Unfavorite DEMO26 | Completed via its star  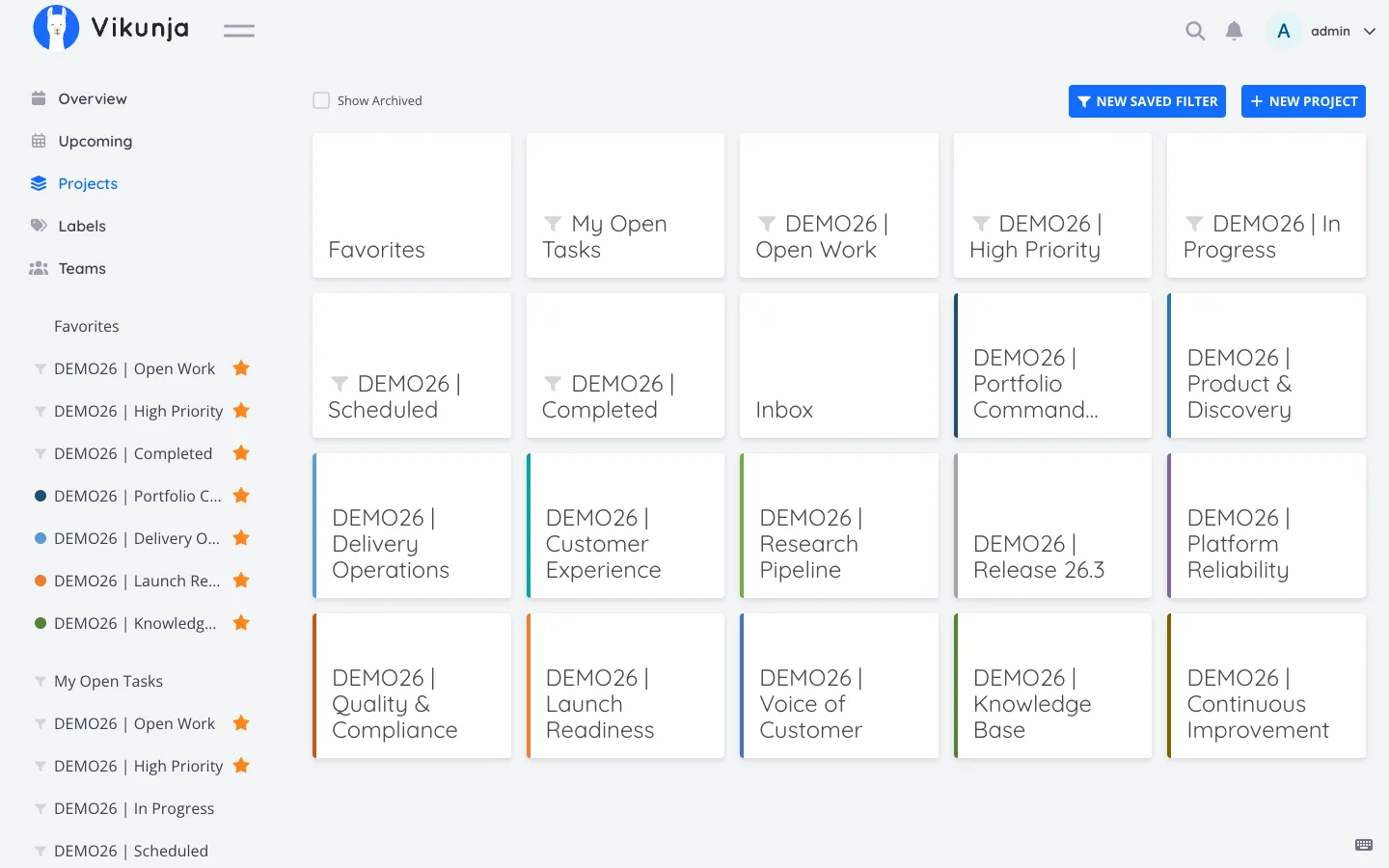pyautogui.click(x=241, y=453)
